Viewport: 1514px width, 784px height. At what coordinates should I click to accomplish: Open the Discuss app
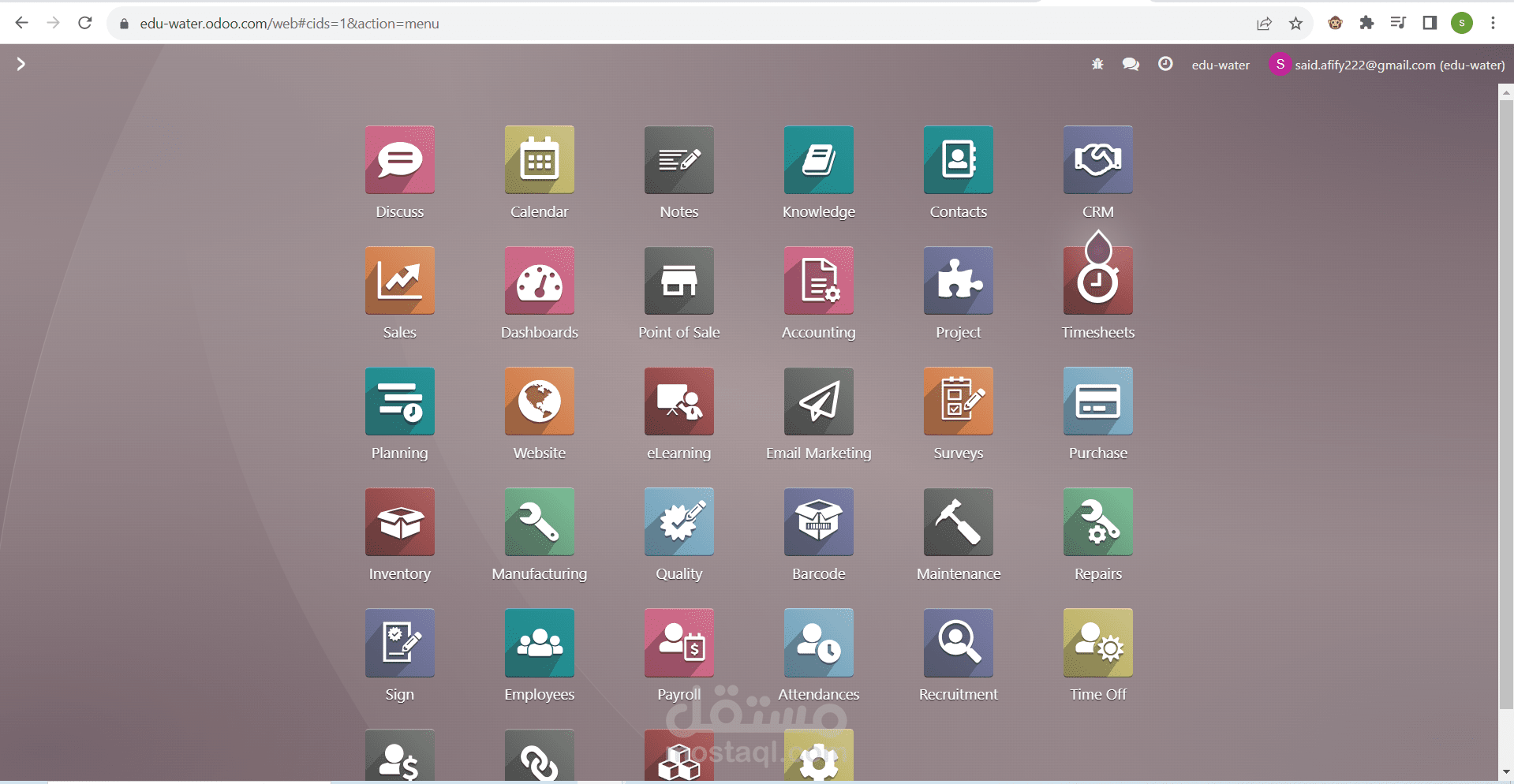[x=400, y=160]
